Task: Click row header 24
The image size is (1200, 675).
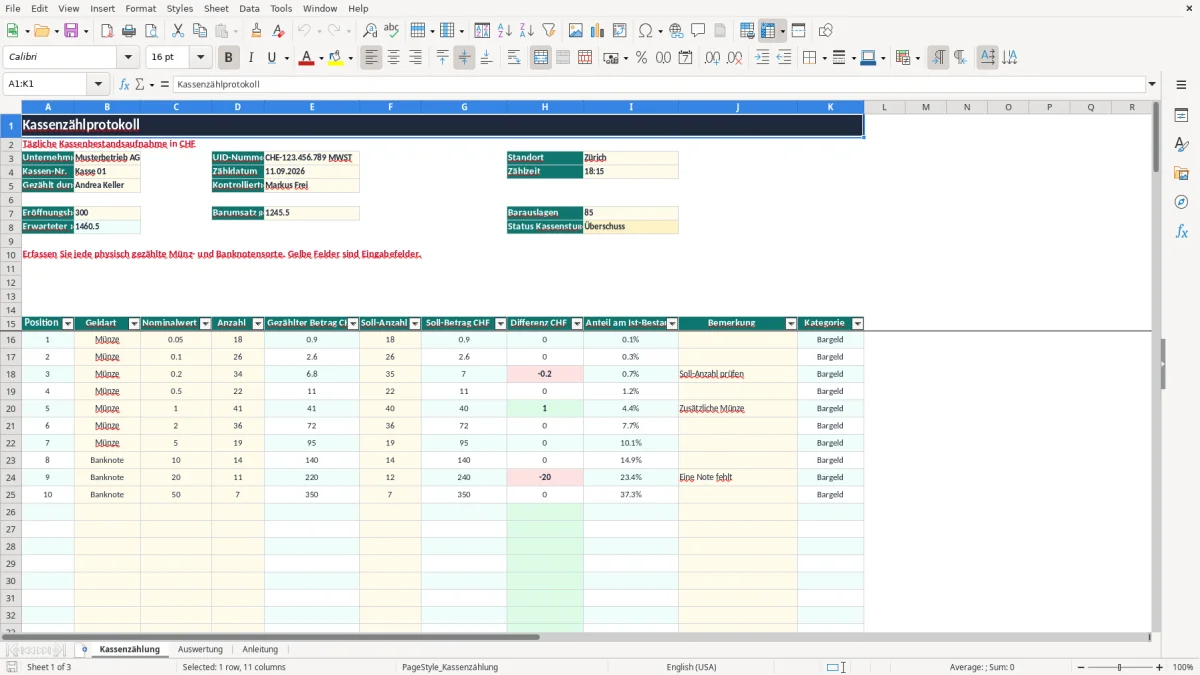Action: 11,477
